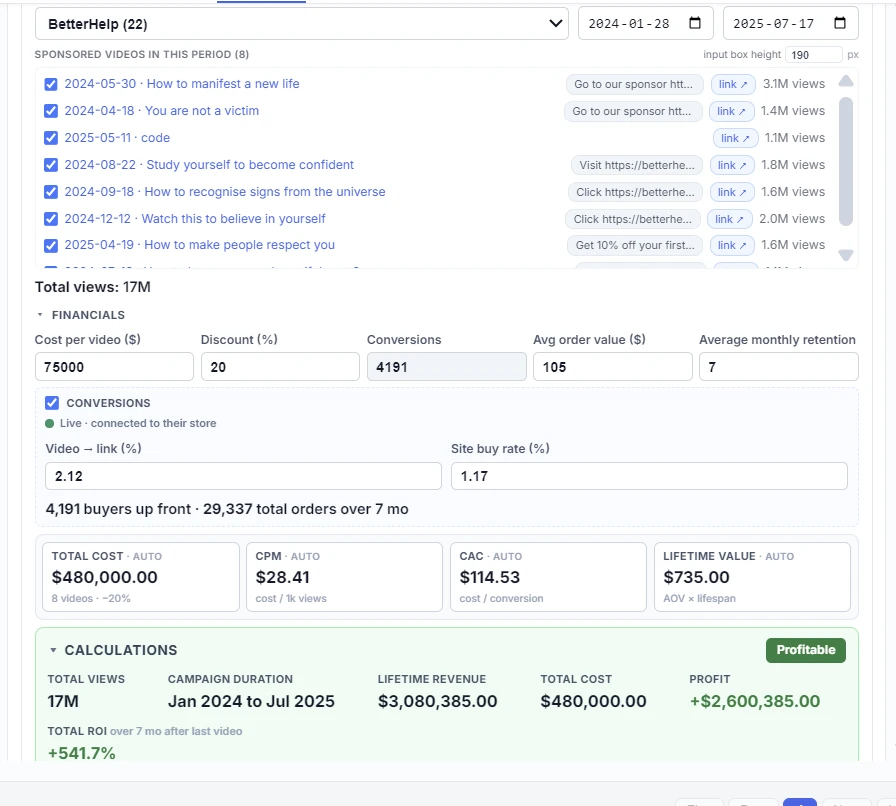Click 'Live · connected to their store' status

(x=131, y=424)
